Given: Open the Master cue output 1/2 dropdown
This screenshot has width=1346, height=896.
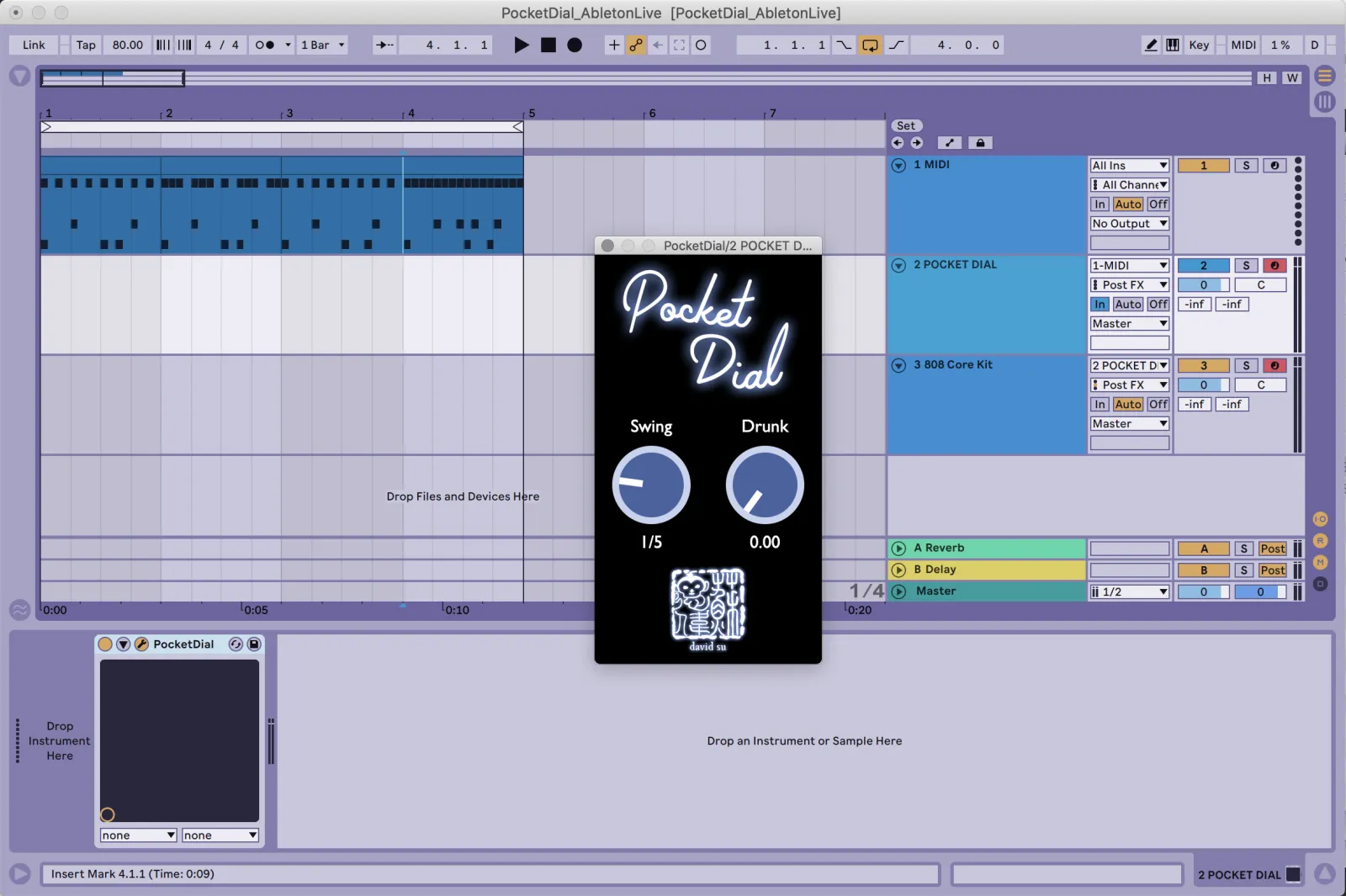Looking at the screenshot, I should click(1130, 592).
